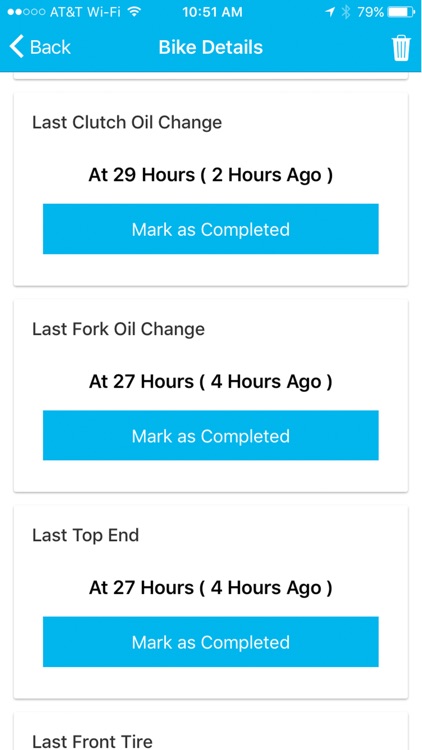This screenshot has width=422, height=750.
Task: Select the Last Clutch Oil Change heading
Action: 127,122
